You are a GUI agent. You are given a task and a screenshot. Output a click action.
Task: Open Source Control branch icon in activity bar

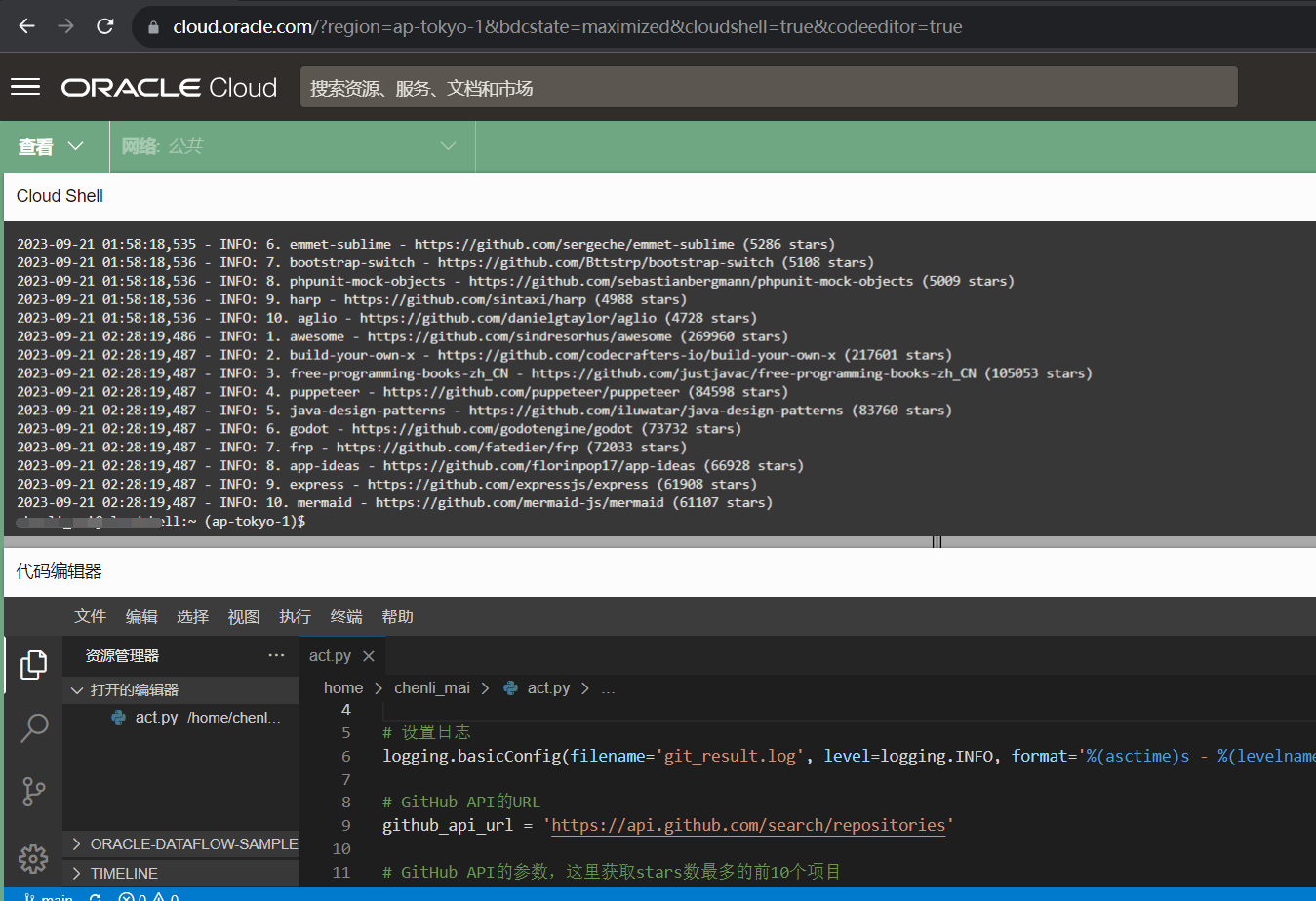pos(33,791)
